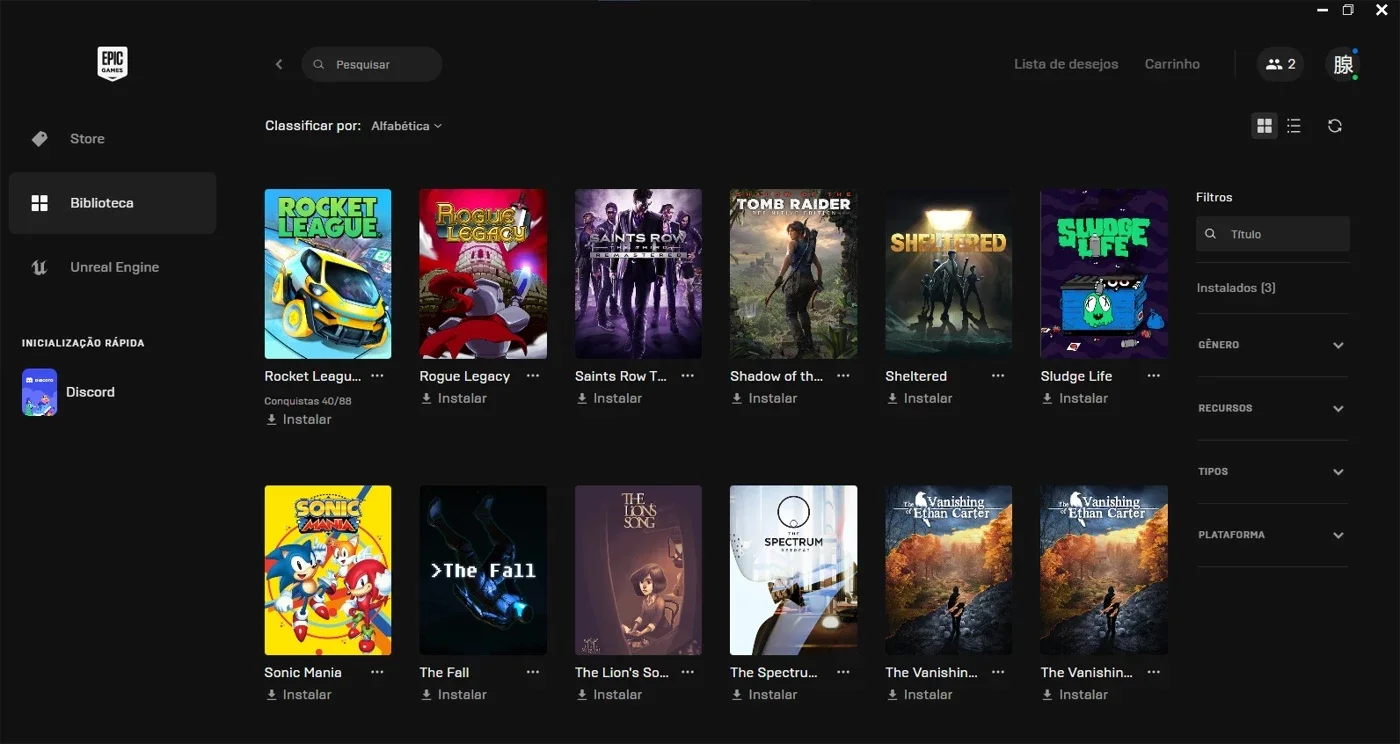Open Tomb Raider cover art
The image size is (1400, 744).
tap(794, 274)
